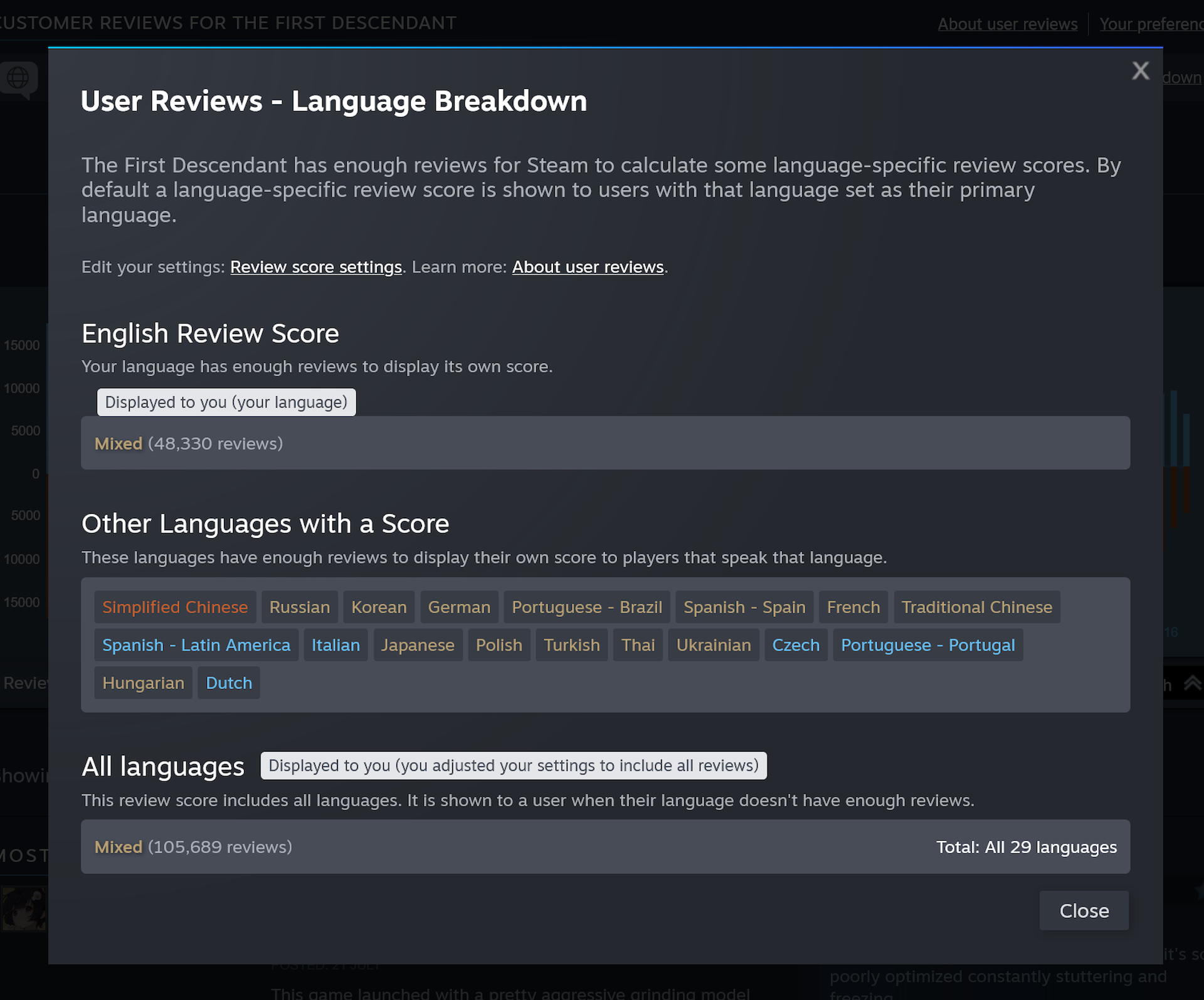Click About user reviews in the page header
The height and width of the screenshot is (1000, 1204).
[x=1007, y=24]
